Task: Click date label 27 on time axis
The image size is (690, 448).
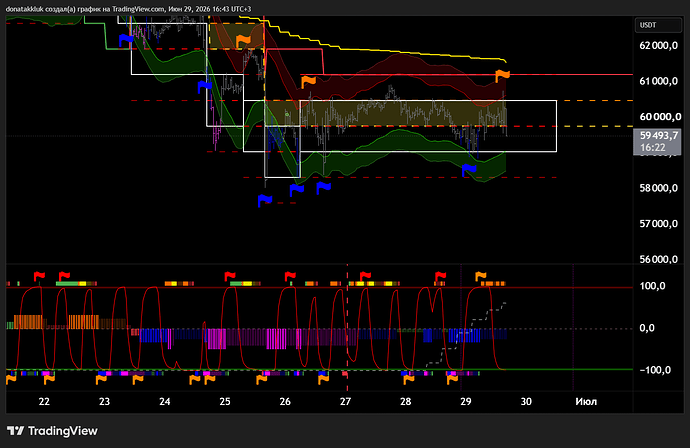Action: click(345, 401)
